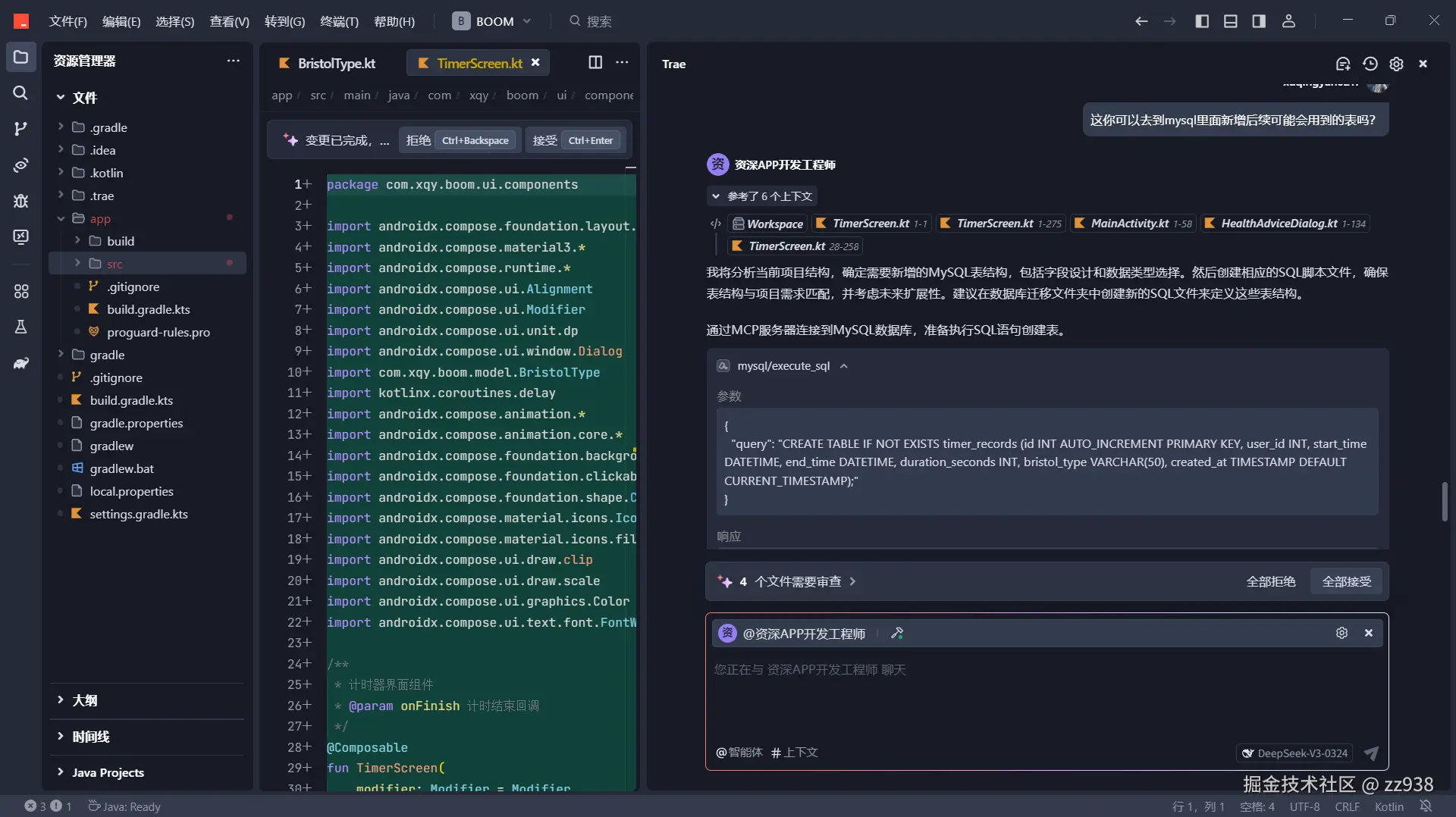Expand the 时间线 timeline section
Screen dimensions: 1456x817
tap(61, 737)
